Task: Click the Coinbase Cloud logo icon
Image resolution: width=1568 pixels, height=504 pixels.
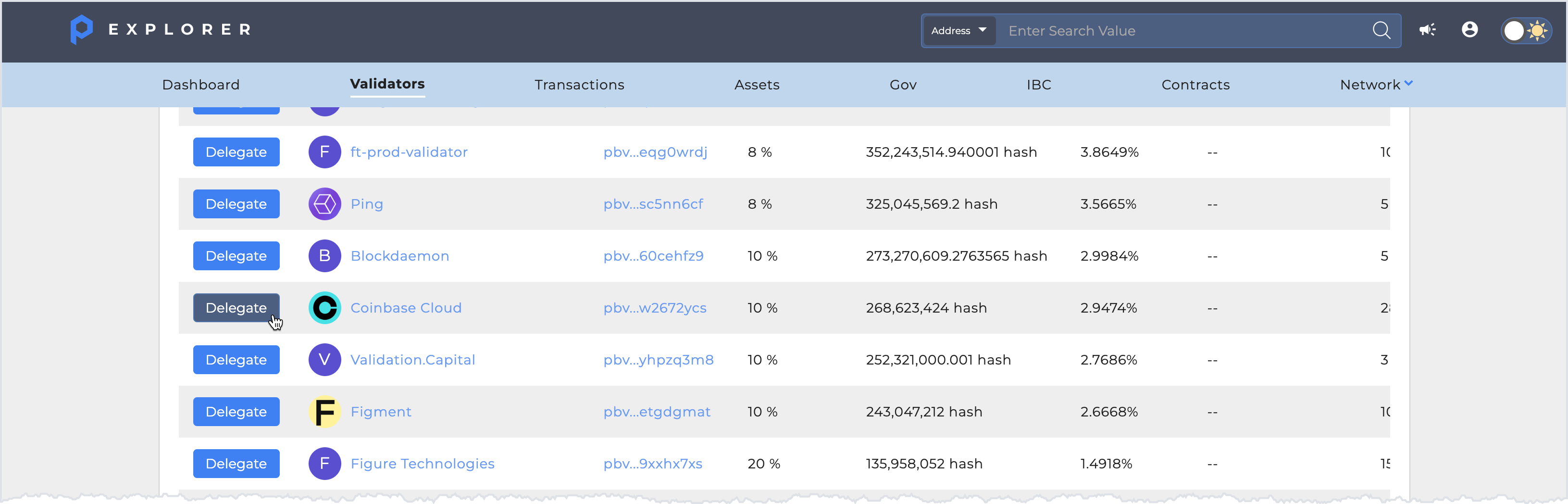Action: (324, 308)
